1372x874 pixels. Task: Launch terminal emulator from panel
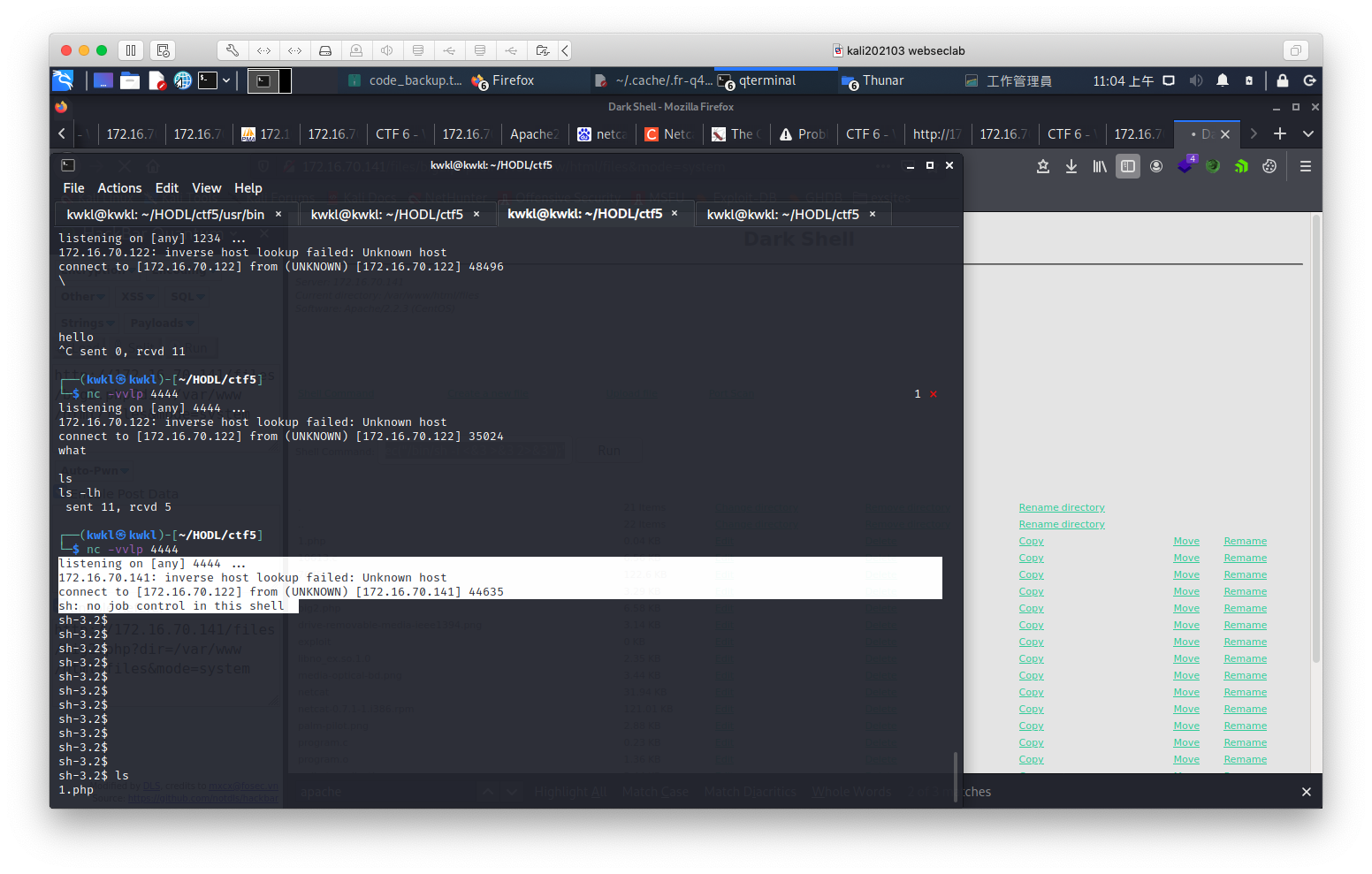(208, 80)
